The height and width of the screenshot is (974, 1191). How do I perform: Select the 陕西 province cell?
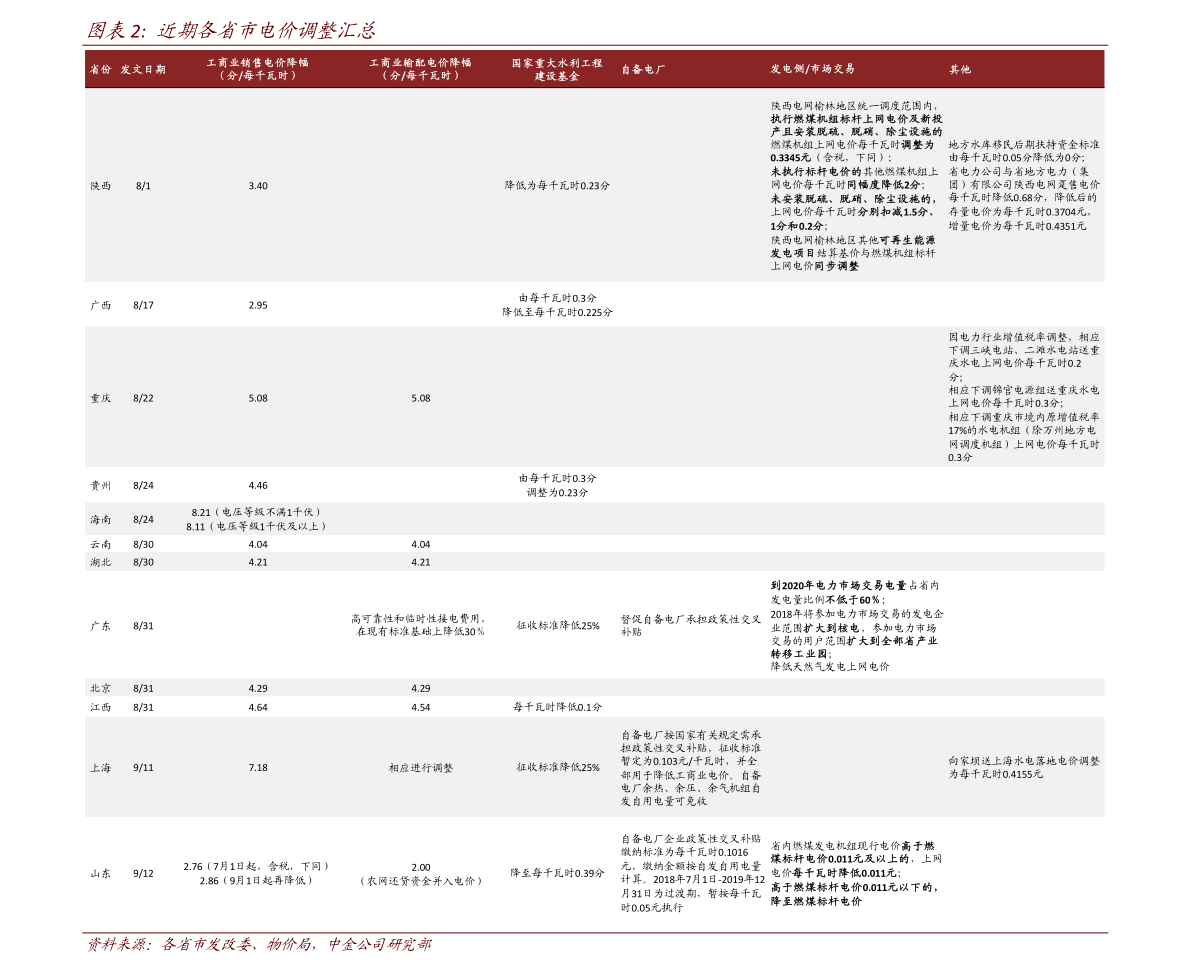(100, 185)
